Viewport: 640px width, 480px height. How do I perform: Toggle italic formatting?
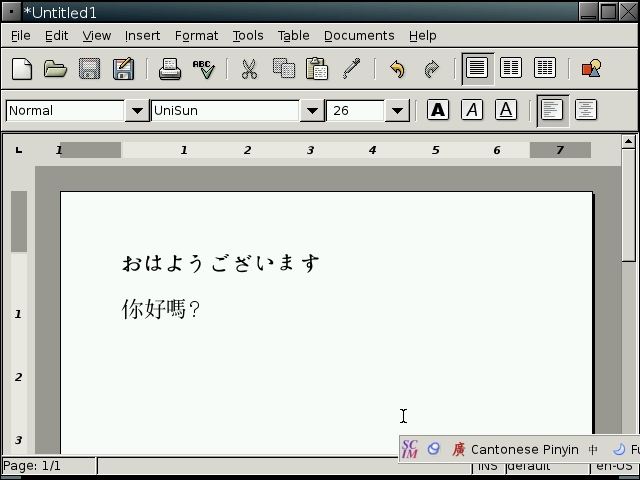pyautogui.click(x=472, y=110)
